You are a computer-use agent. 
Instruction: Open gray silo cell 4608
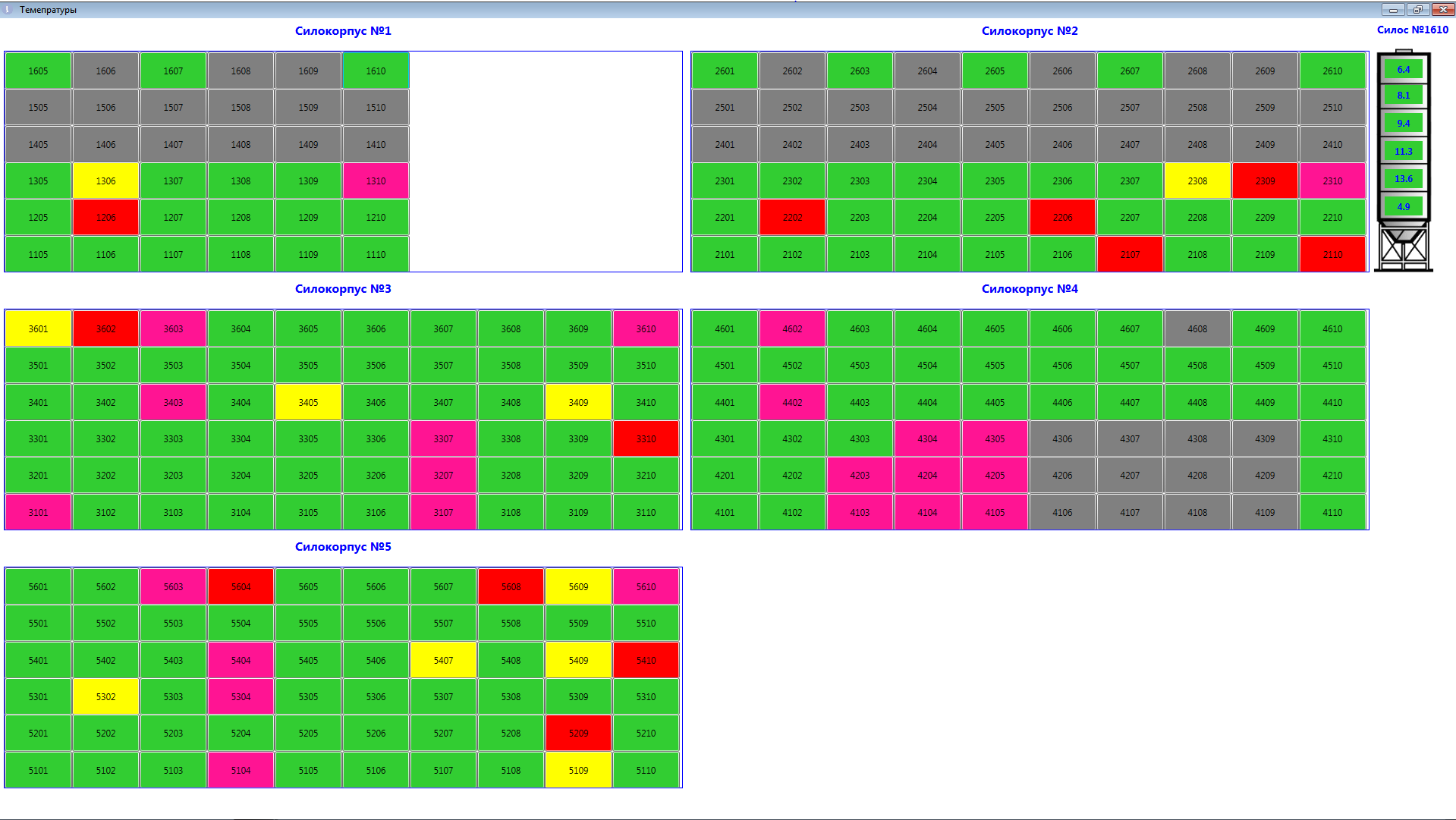pos(1197,328)
